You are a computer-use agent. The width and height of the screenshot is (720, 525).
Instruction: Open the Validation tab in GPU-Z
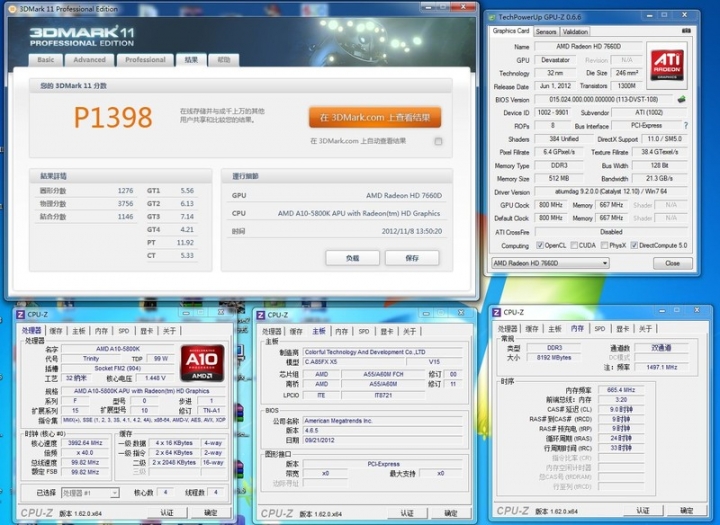click(x=575, y=32)
